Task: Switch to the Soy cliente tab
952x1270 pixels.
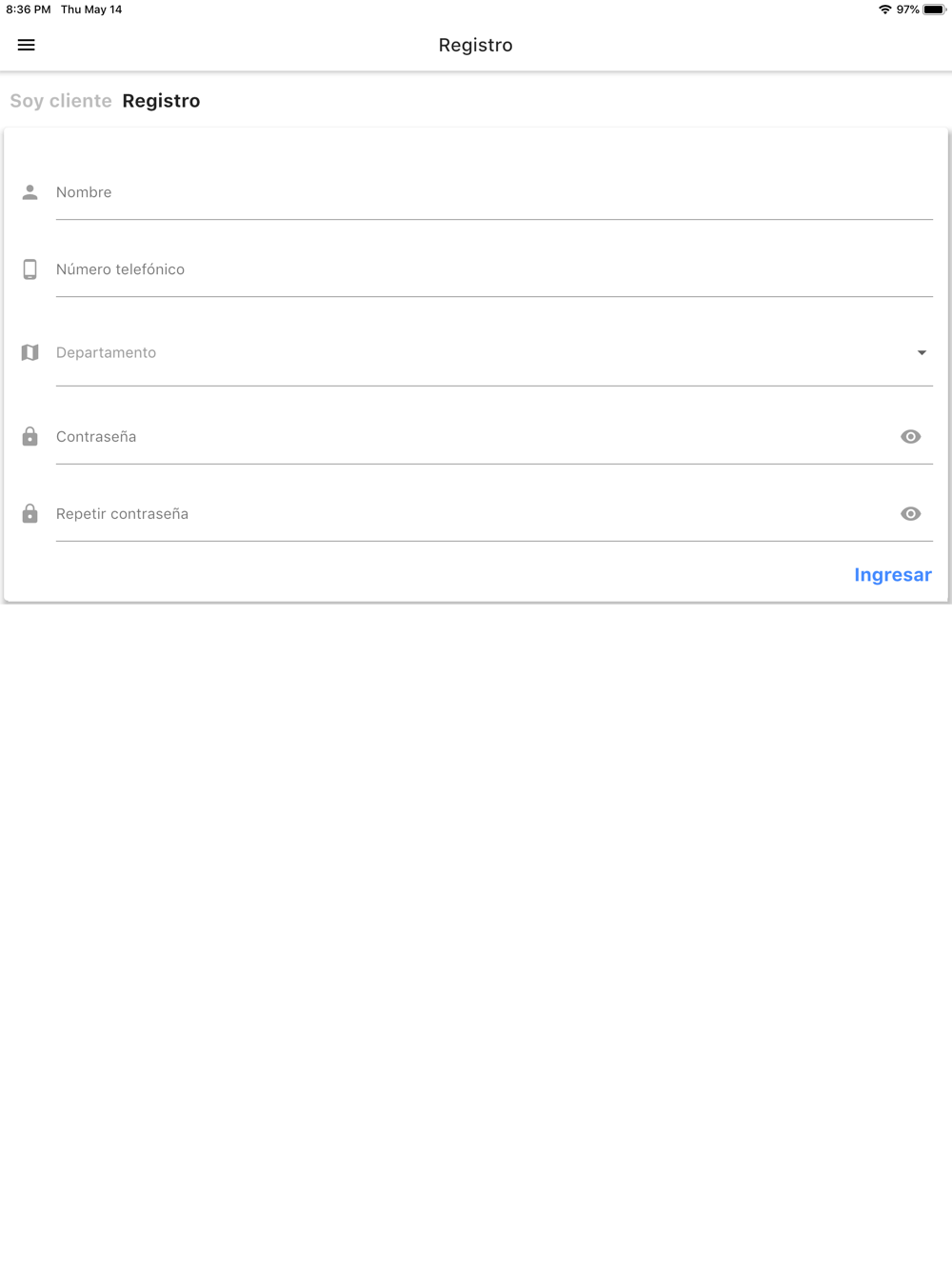Action: 61,101
